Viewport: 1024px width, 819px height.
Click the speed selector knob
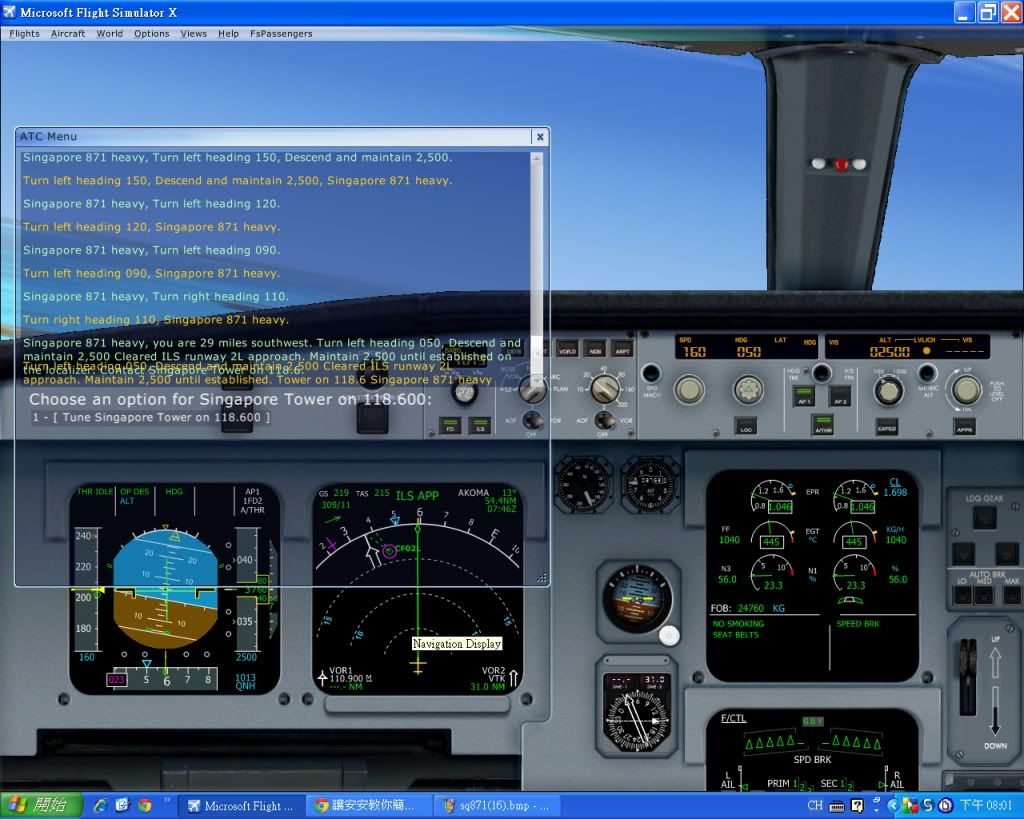pos(689,390)
